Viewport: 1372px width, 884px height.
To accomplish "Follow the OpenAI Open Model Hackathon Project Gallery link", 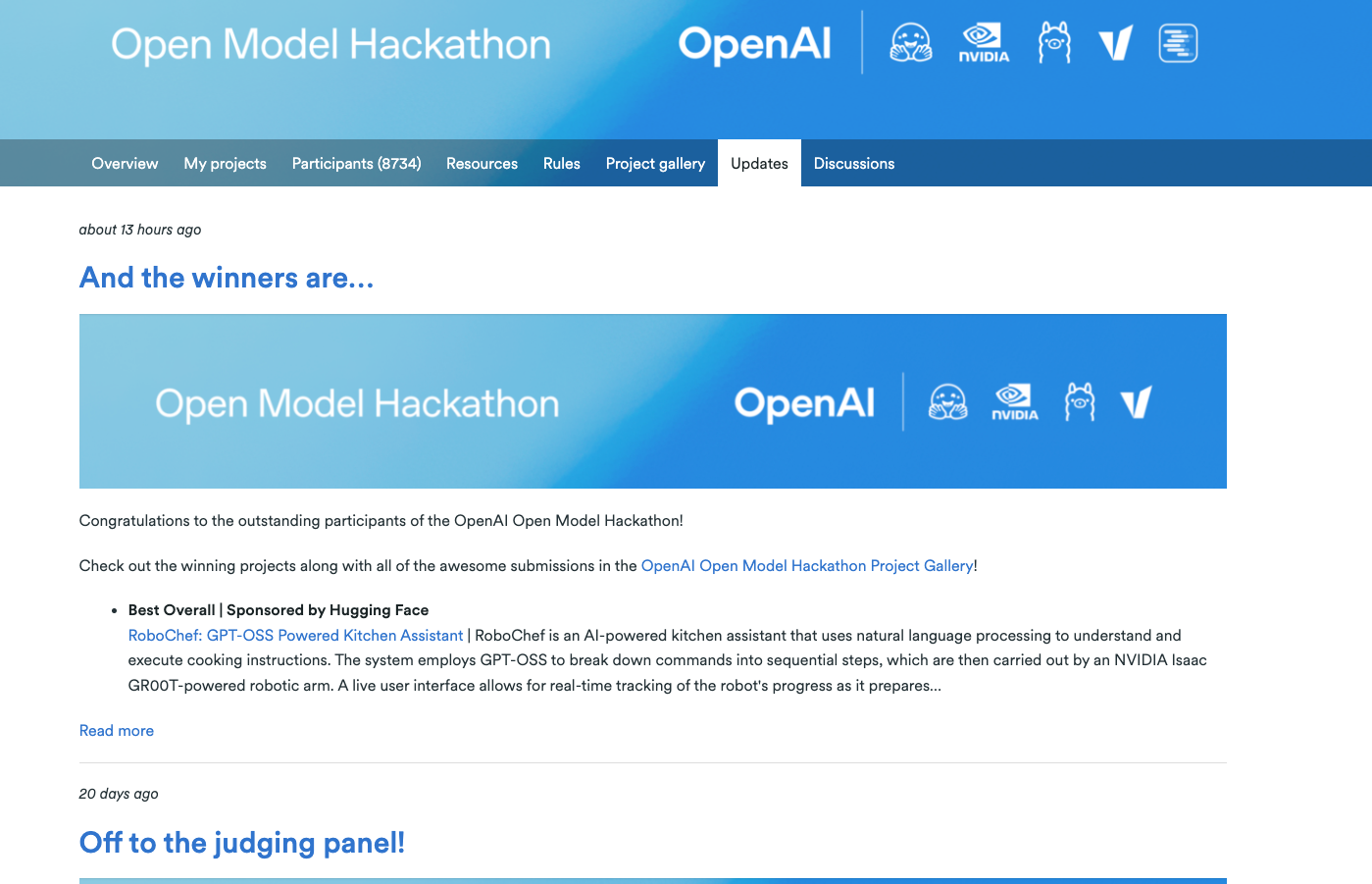I will 806,566.
